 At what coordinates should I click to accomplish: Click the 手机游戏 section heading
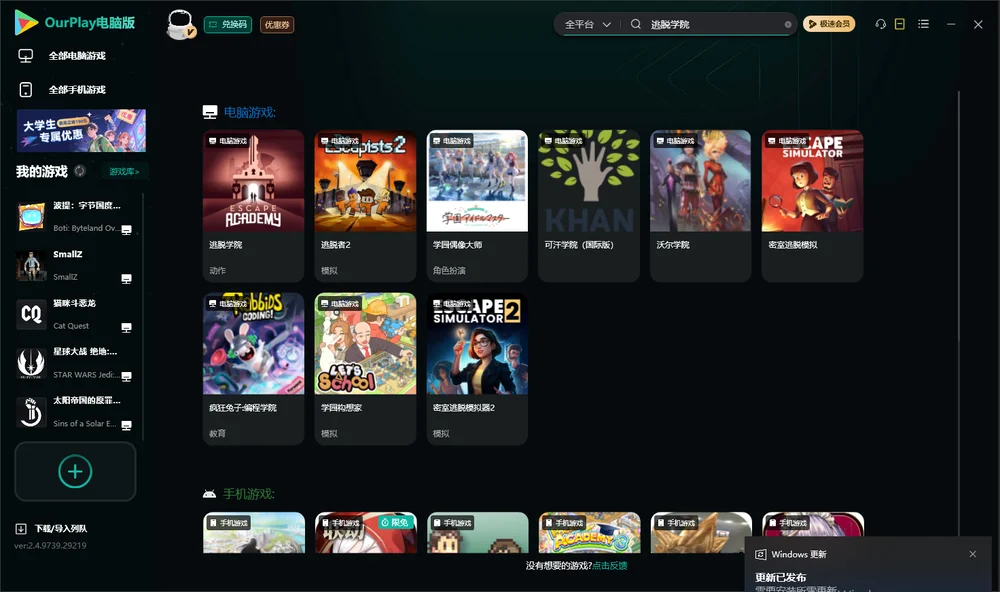point(249,494)
